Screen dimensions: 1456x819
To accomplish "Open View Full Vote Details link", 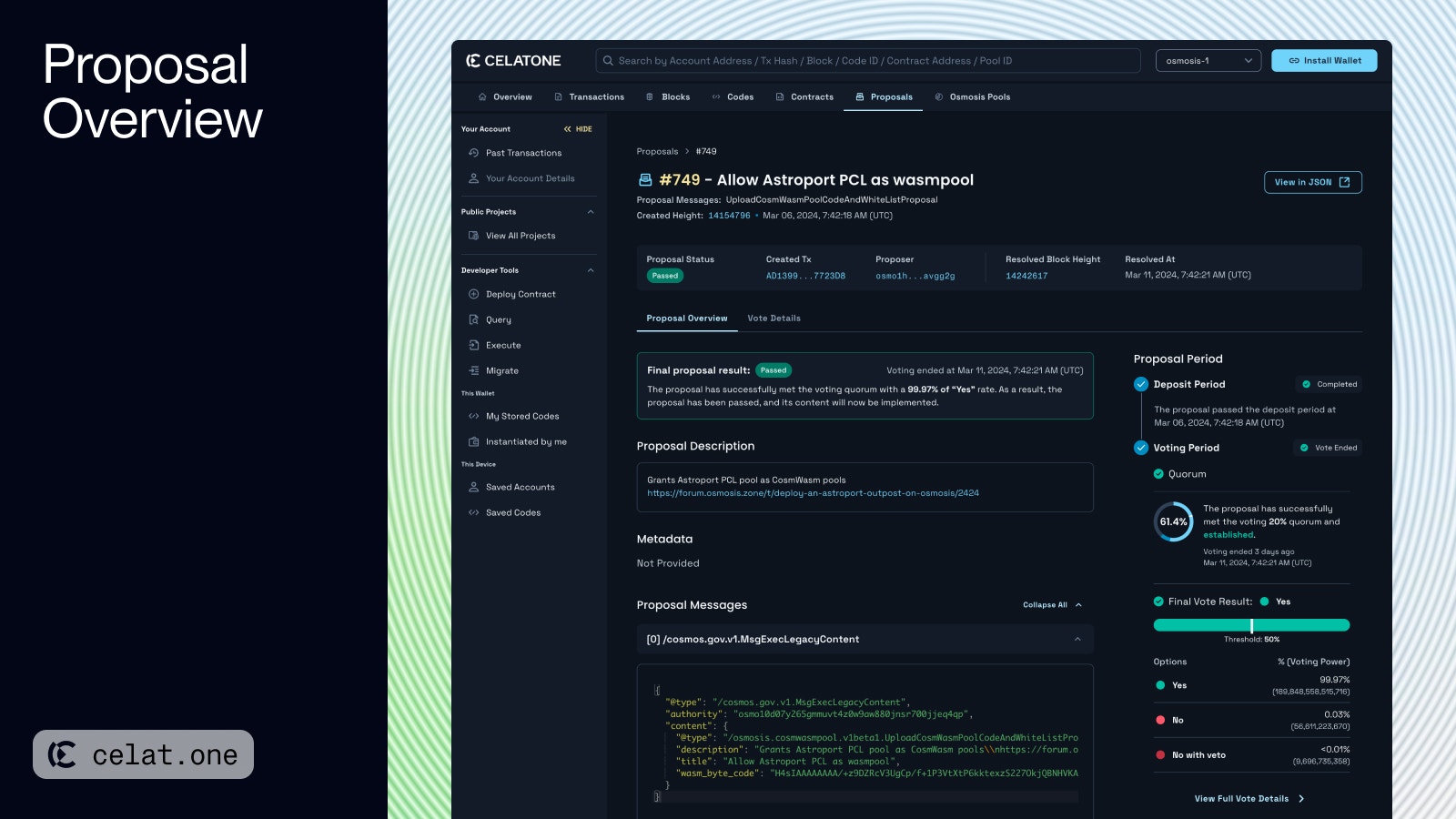I will point(1249,799).
